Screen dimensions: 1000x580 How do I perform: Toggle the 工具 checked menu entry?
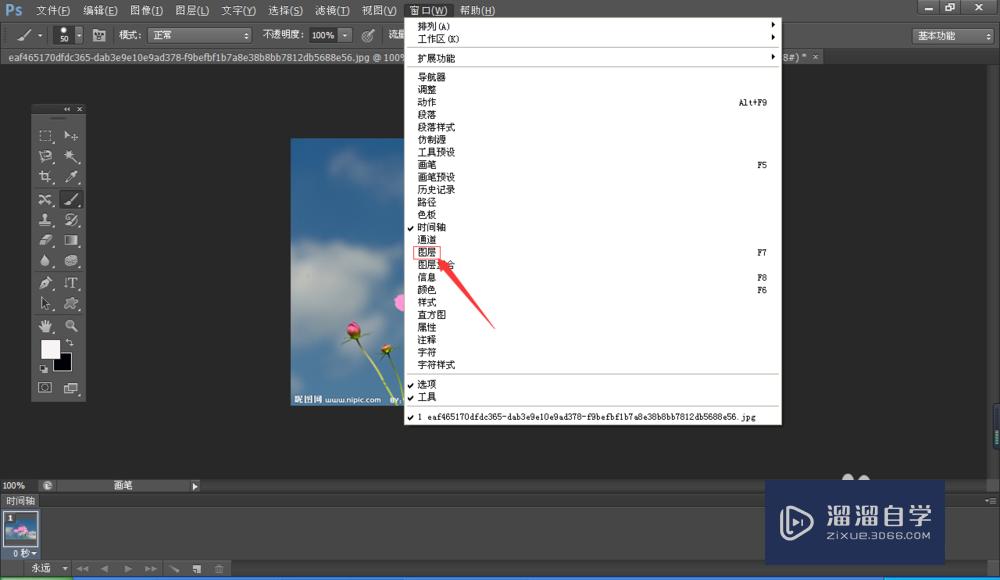click(x=426, y=396)
